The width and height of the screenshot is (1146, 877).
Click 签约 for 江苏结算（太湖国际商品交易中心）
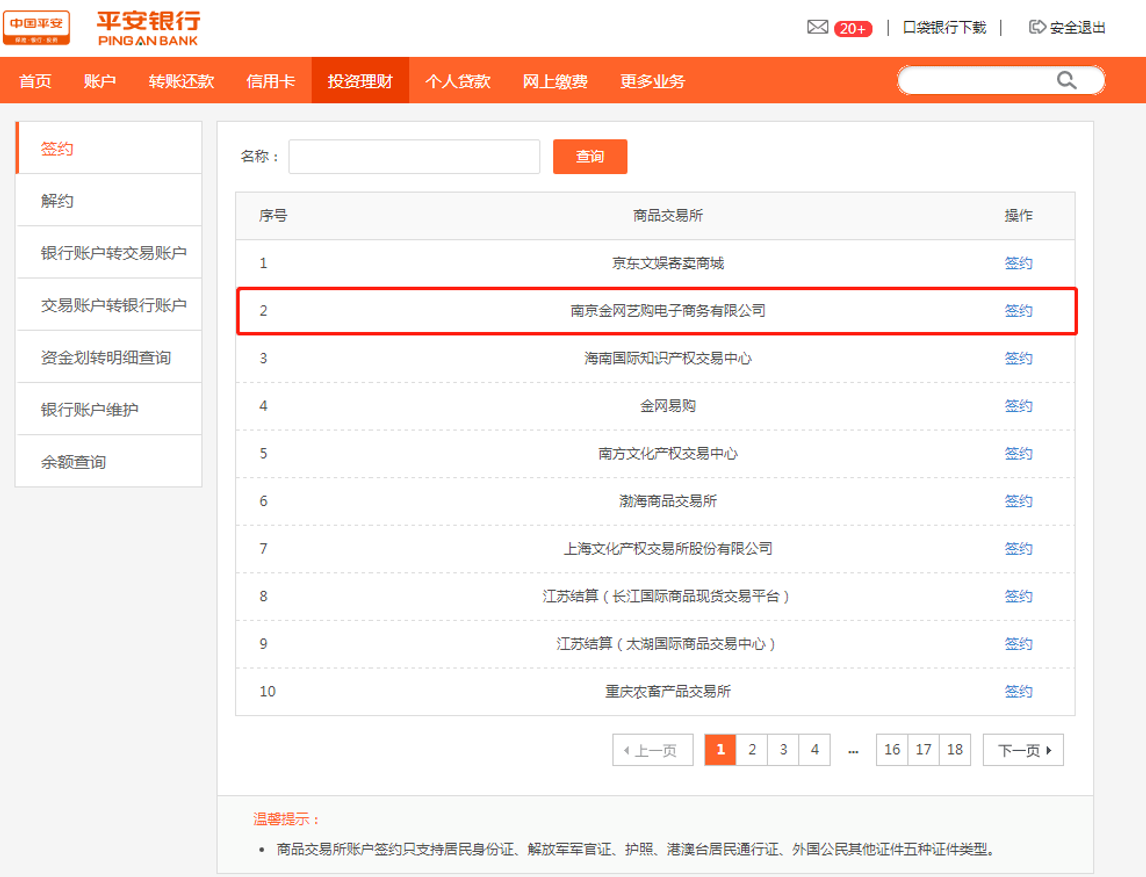[1018, 643]
